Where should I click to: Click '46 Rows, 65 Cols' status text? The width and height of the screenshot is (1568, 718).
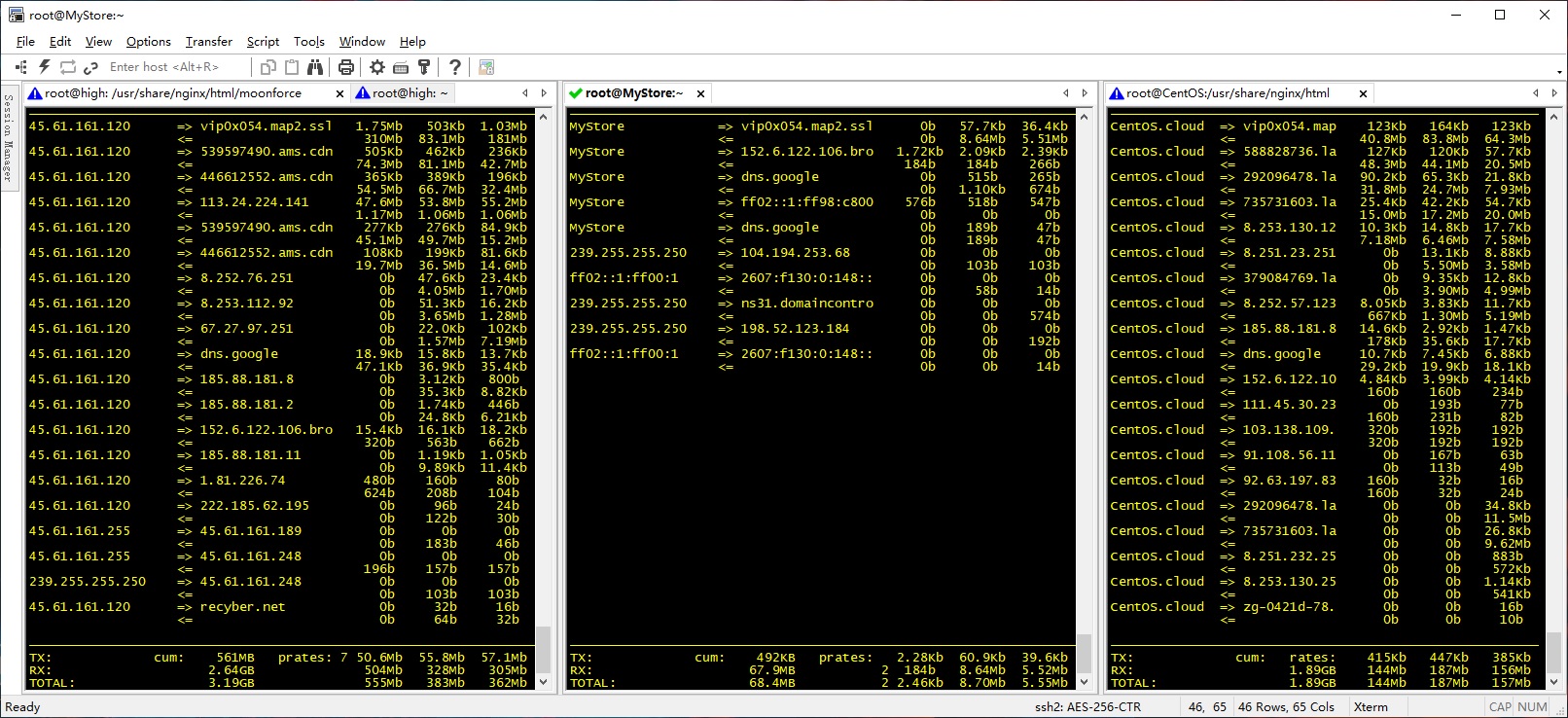click(1286, 707)
